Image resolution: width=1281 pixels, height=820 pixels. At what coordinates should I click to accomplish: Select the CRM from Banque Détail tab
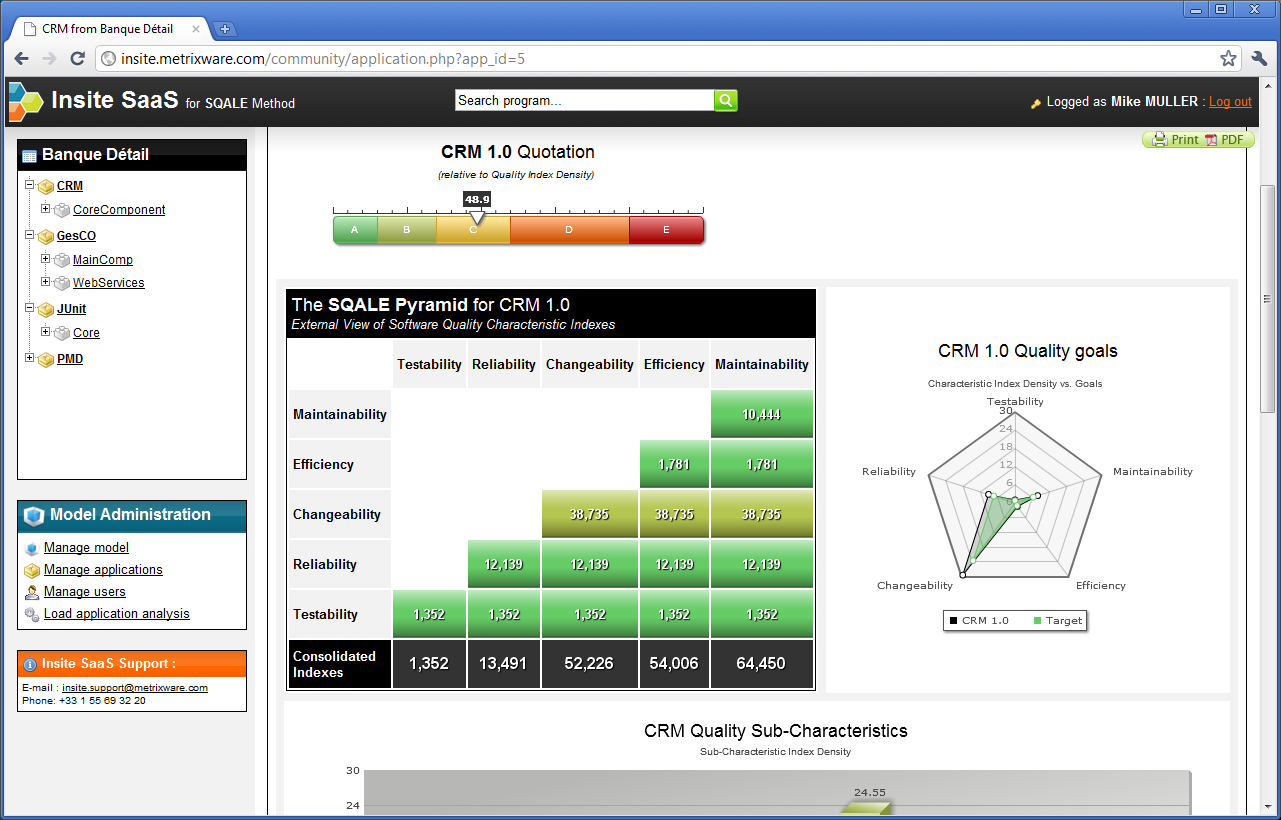[x=110, y=29]
